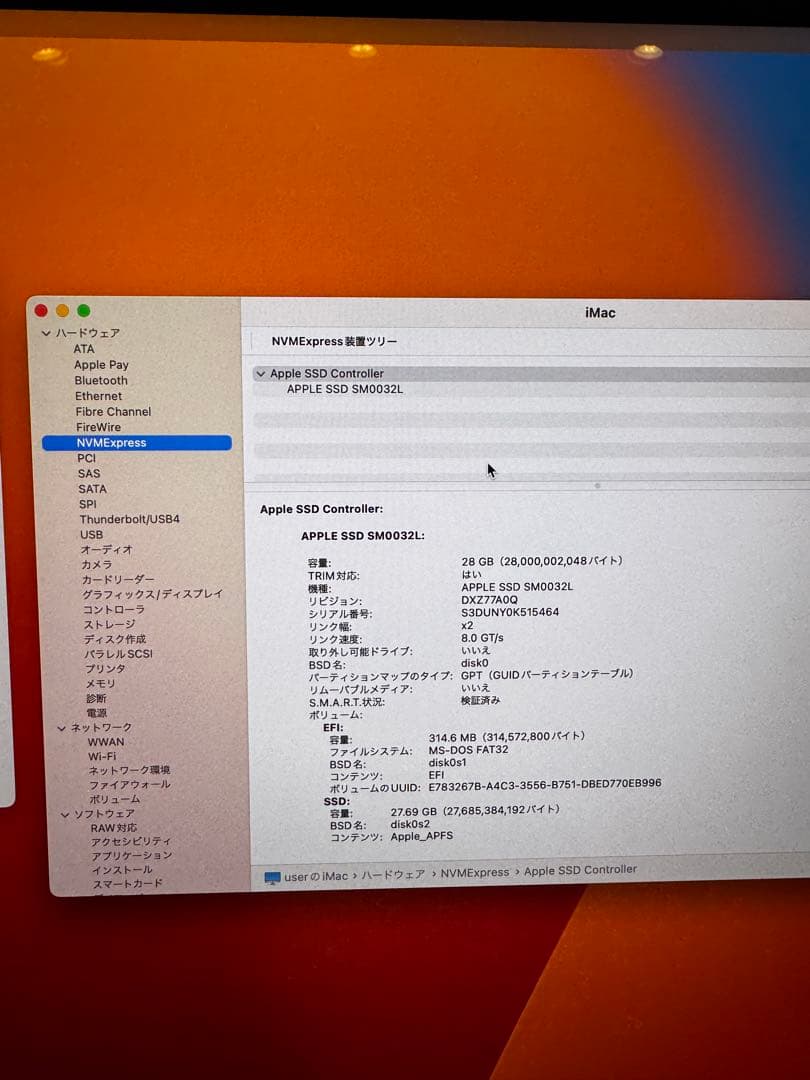Click the NVMExpress装置ツリー column header
Screen dimensions: 810x1080
(334, 342)
